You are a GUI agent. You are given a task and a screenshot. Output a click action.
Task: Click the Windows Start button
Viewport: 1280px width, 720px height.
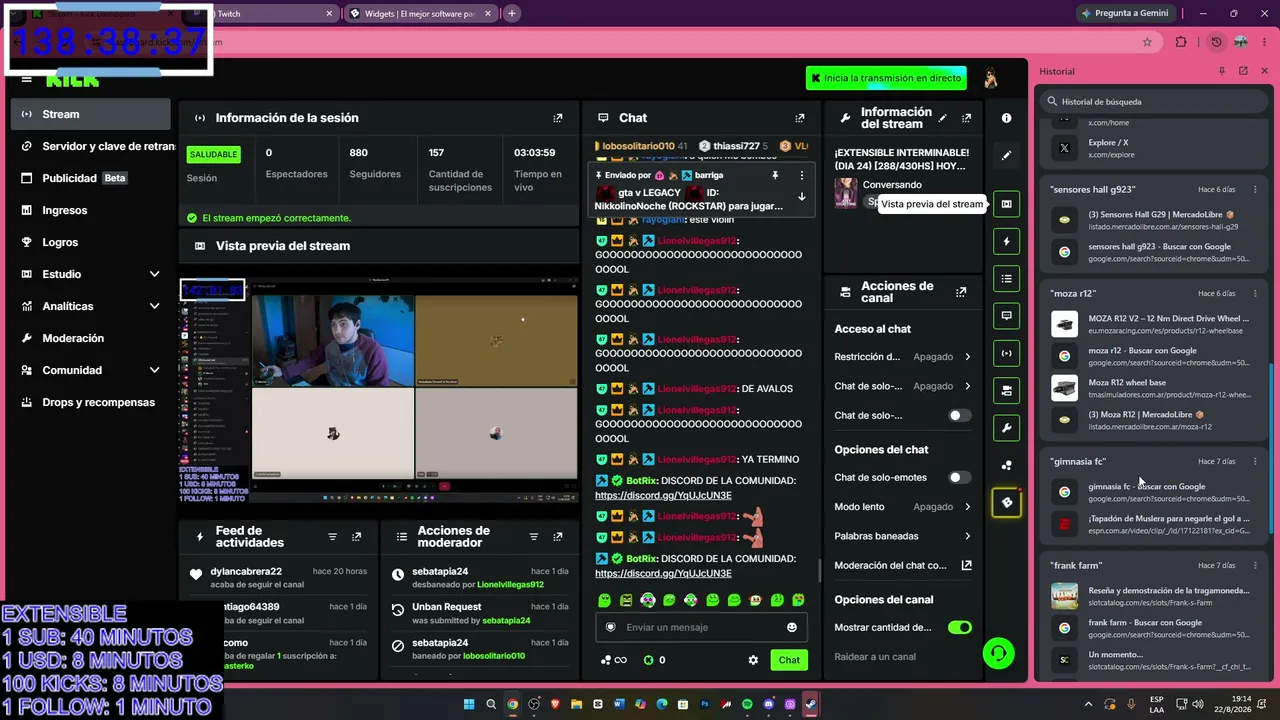click(469, 704)
